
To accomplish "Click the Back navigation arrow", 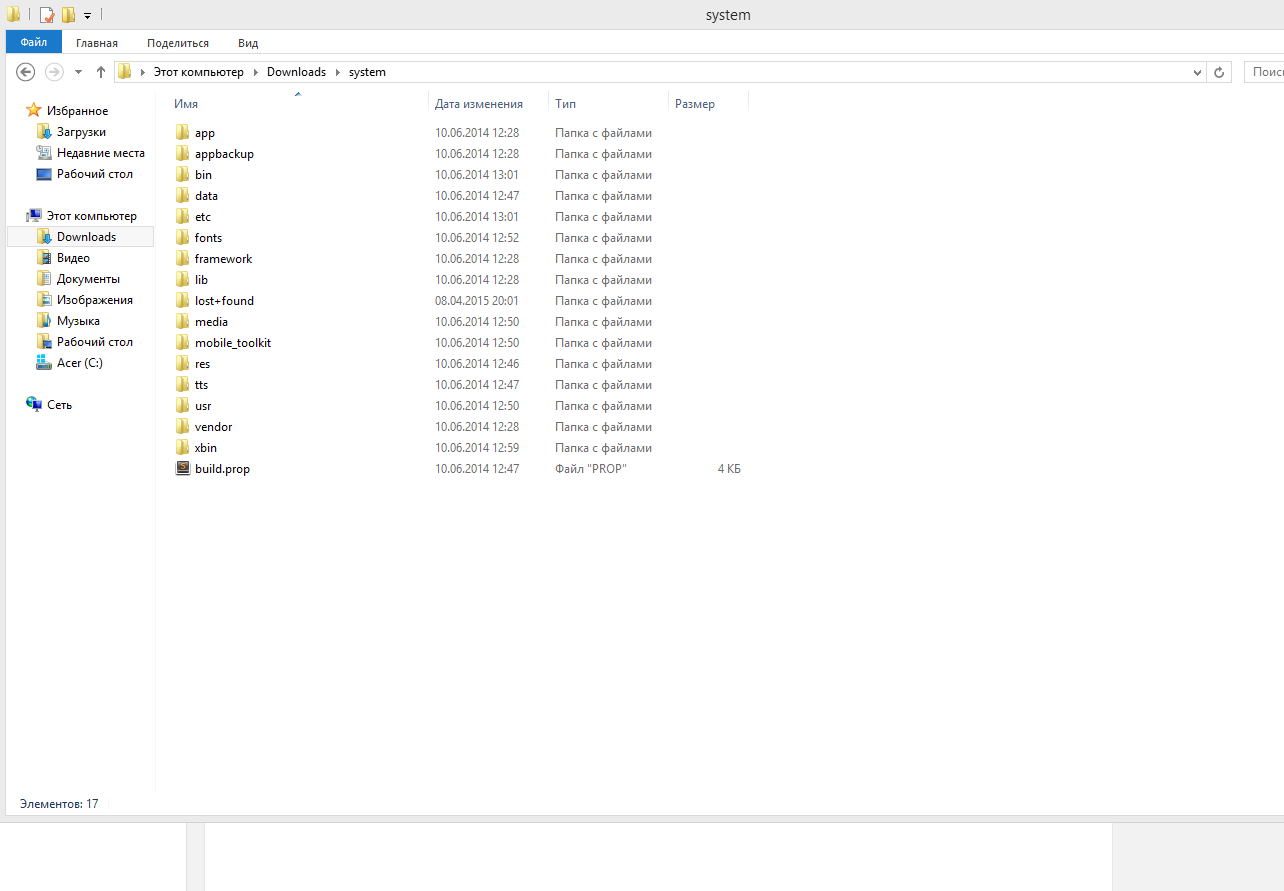I will click(26, 72).
